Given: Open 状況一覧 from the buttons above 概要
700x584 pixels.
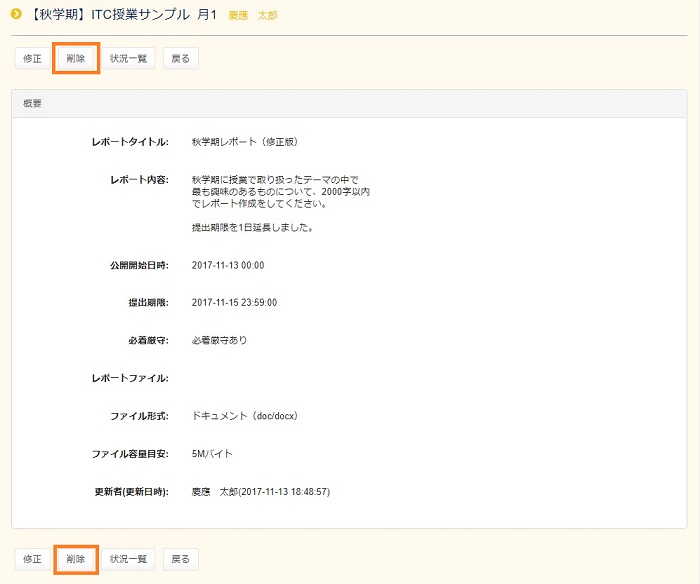Looking at the screenshot, I should 128,58.
